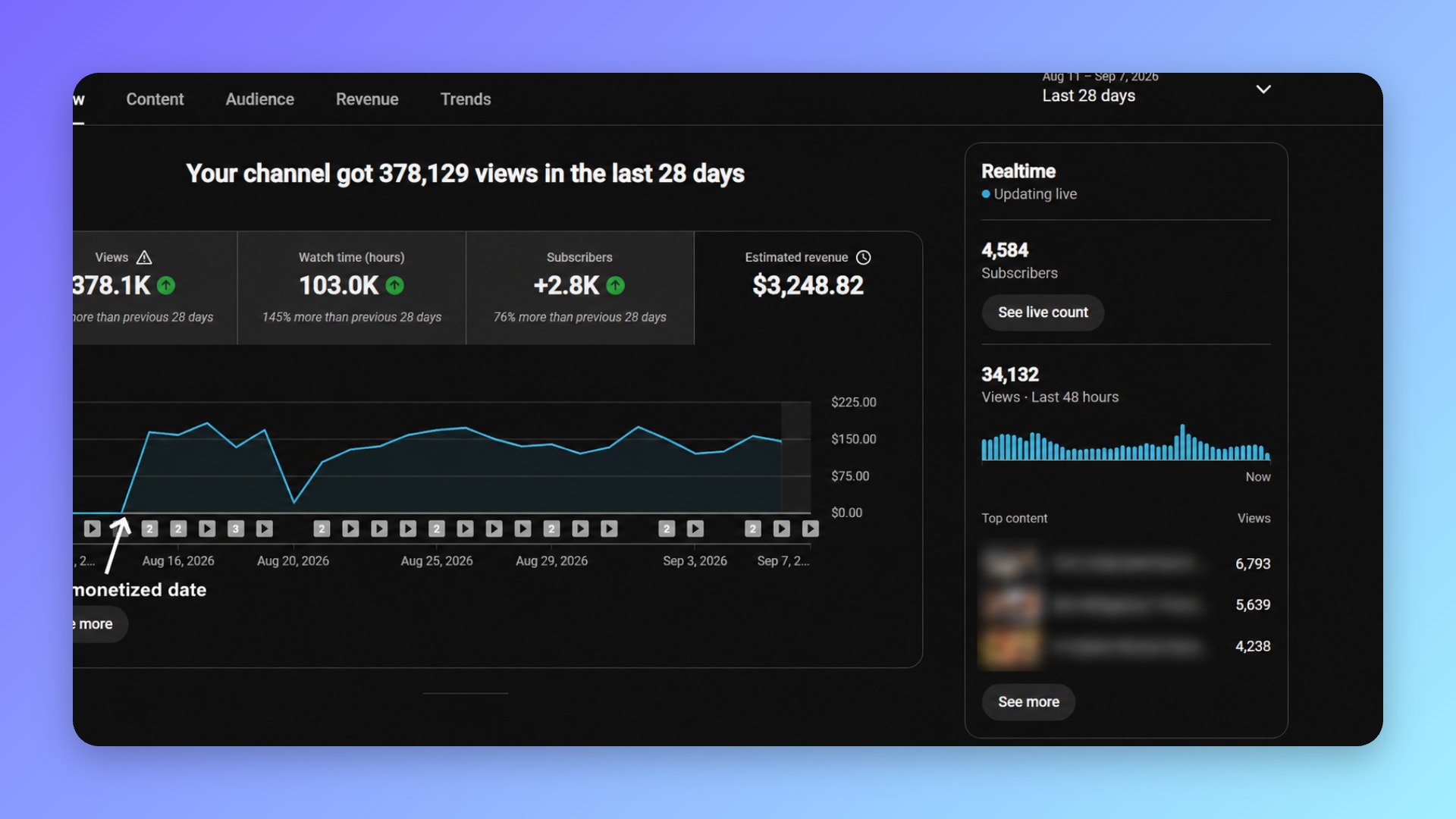Open the top content thumbnail with 4,238 views

tap(1010, 647)
